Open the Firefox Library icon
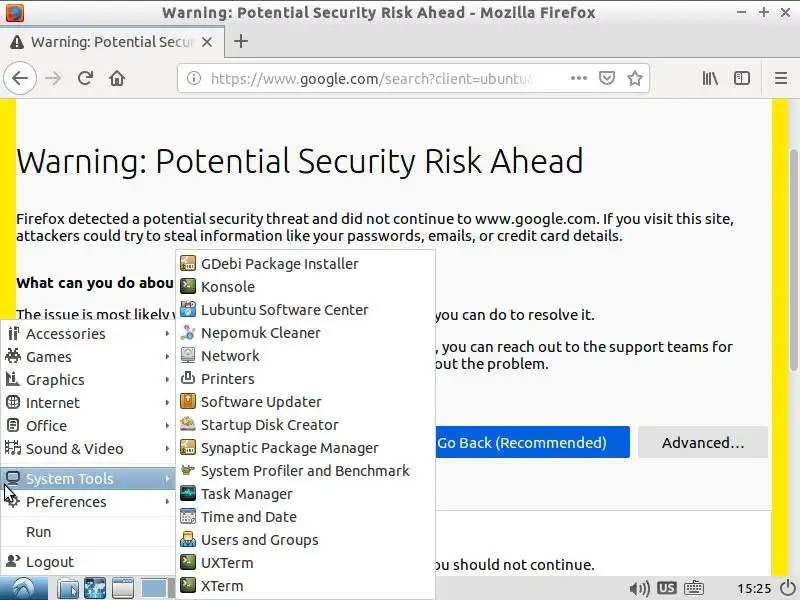Image resolution: width=800 pixels, height=600 pixels. (x=710, y=78)
